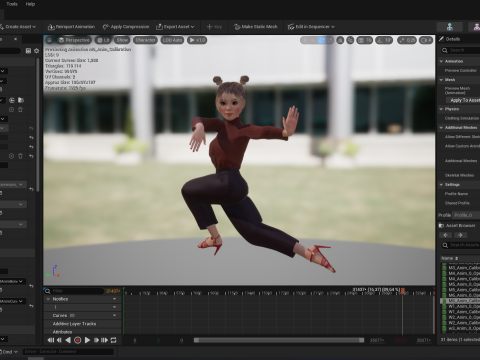480x360 pixels.
Task: Open the Lit view mode menu
Action: tap(103, 40)
